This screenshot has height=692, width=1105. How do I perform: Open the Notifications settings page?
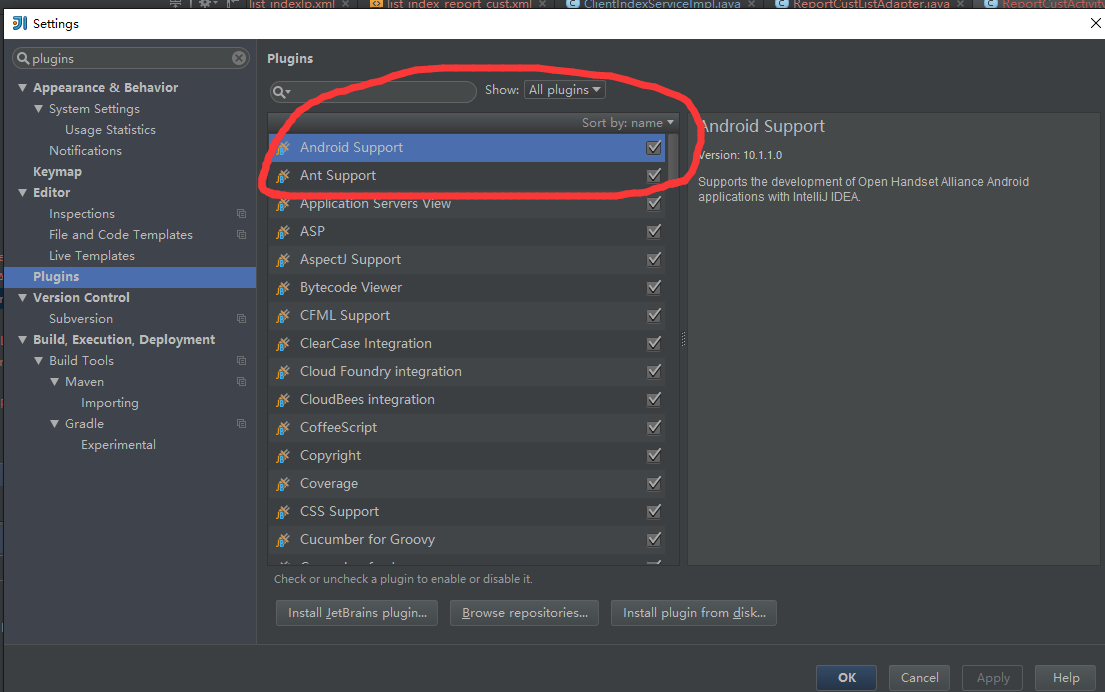[85, 151]
